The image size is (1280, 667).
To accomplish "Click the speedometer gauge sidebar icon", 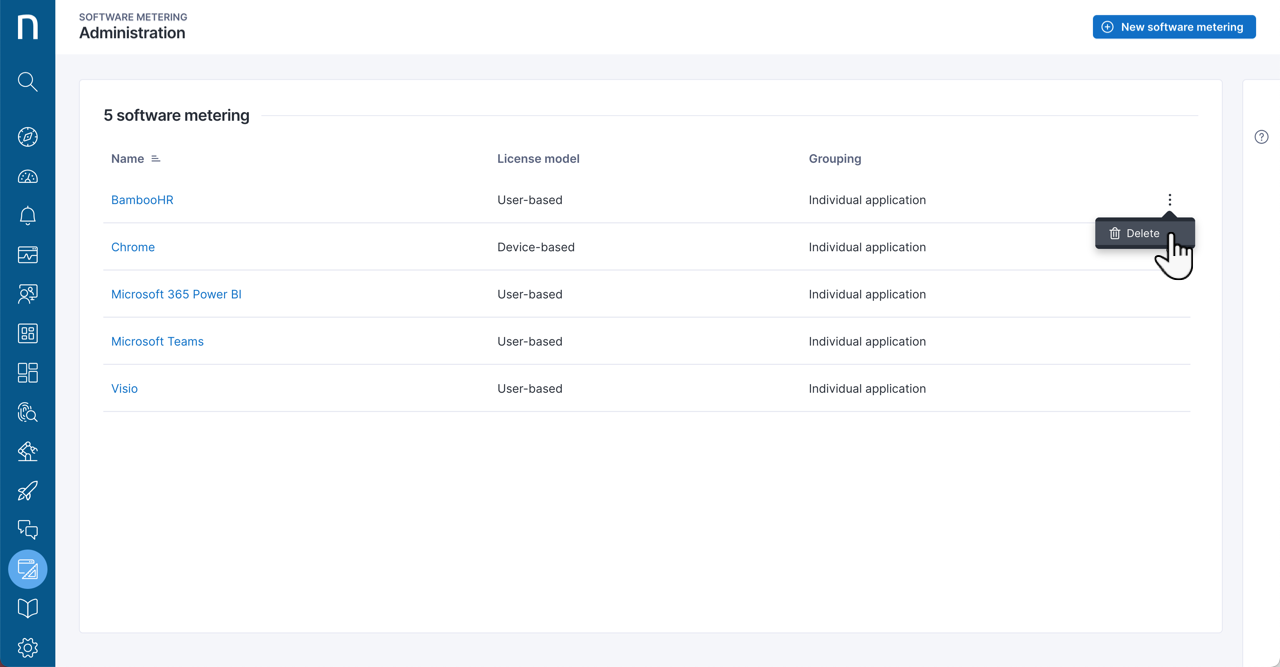I will click(x=27, y=177).
